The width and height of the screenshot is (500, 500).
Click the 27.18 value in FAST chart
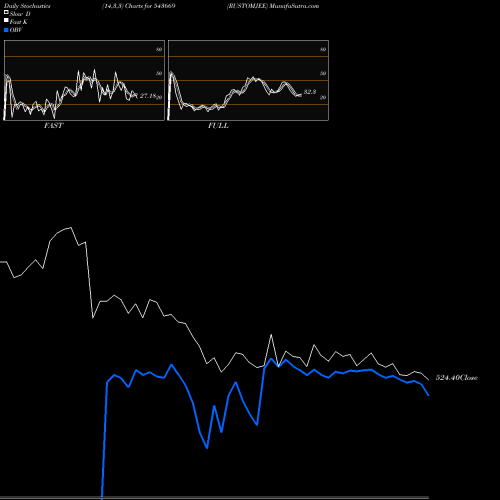click(x=148, y=96)
